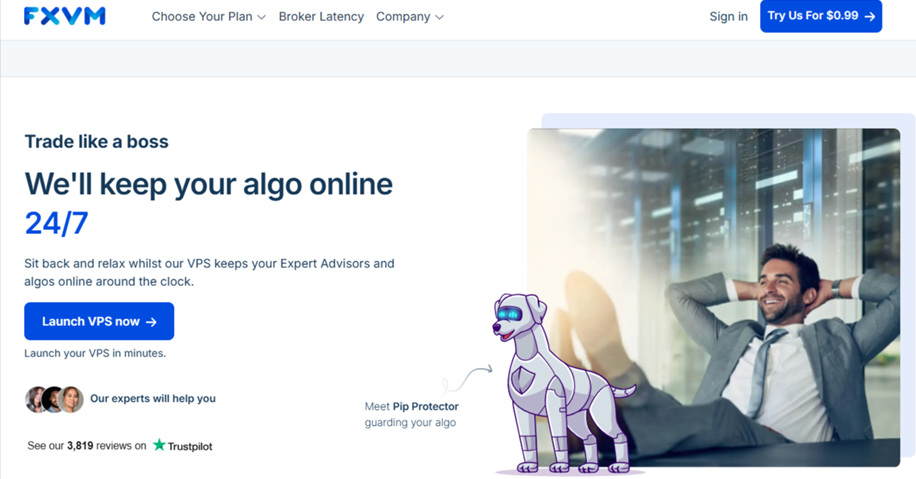
Task: Click the third expert avatar photo
Action: click(71, 399)
